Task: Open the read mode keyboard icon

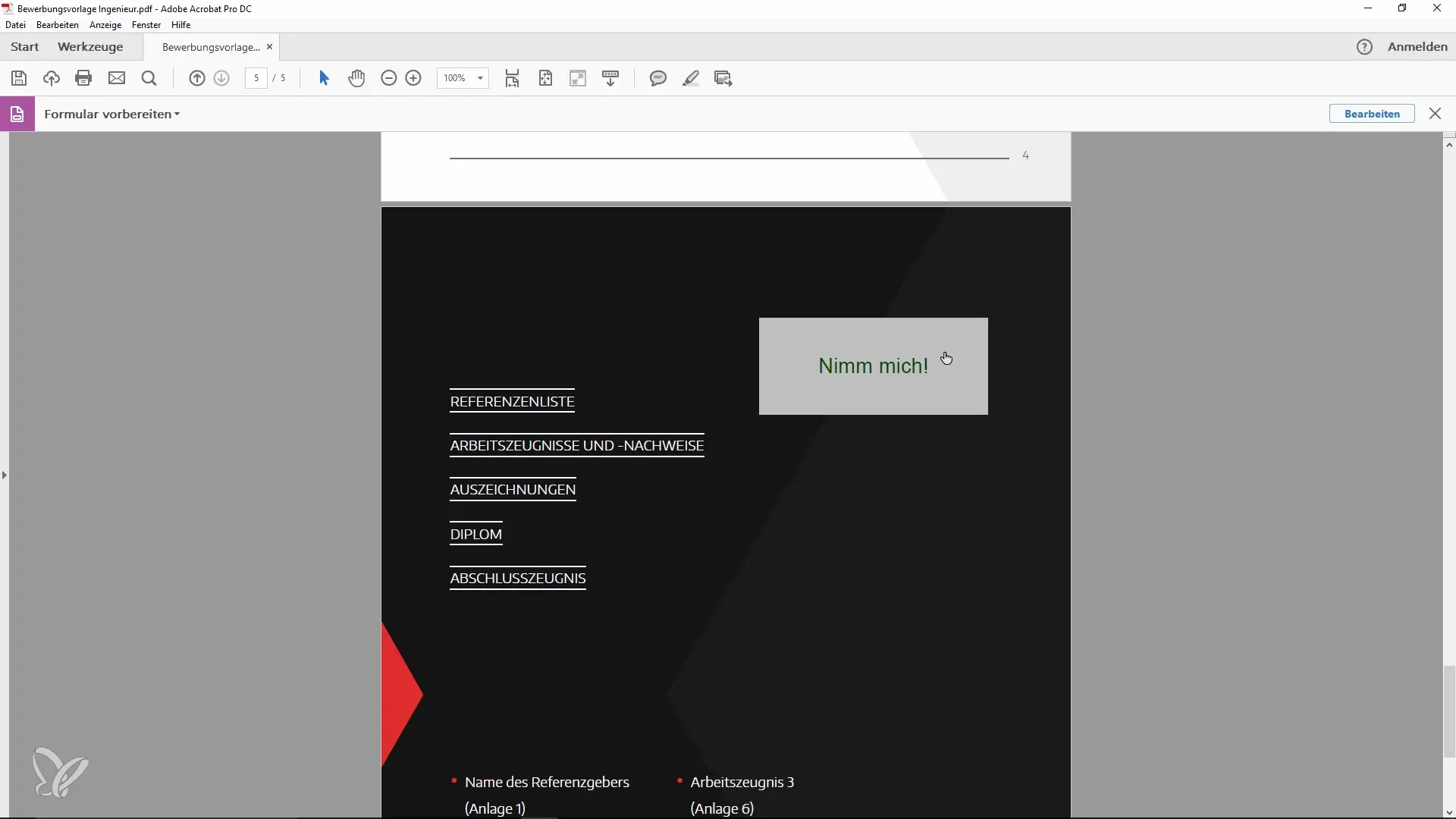Action: [x=610, y=78]
